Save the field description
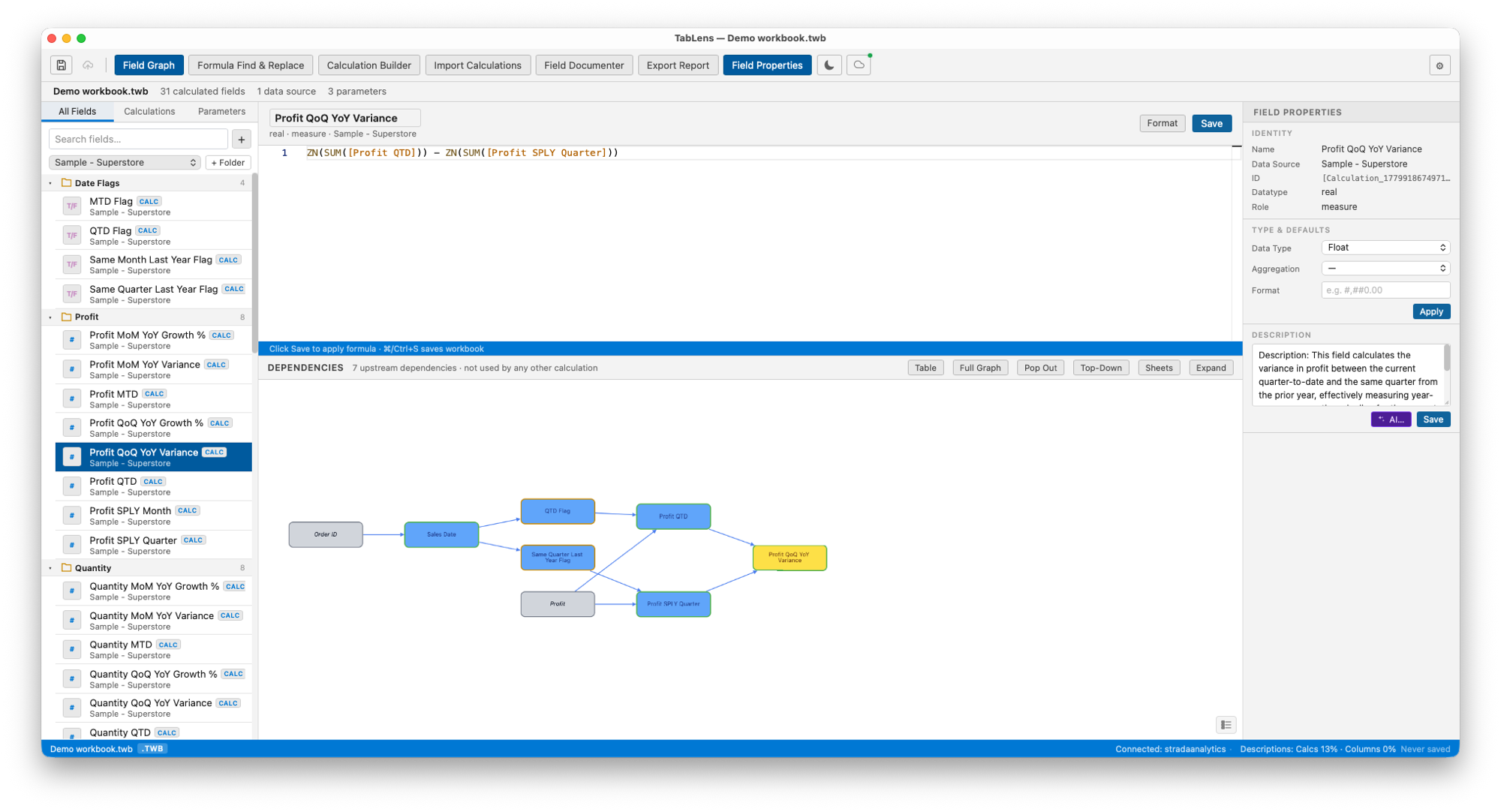The width and height of the screenshot is (1501, 812). [x=1433, y=420]
